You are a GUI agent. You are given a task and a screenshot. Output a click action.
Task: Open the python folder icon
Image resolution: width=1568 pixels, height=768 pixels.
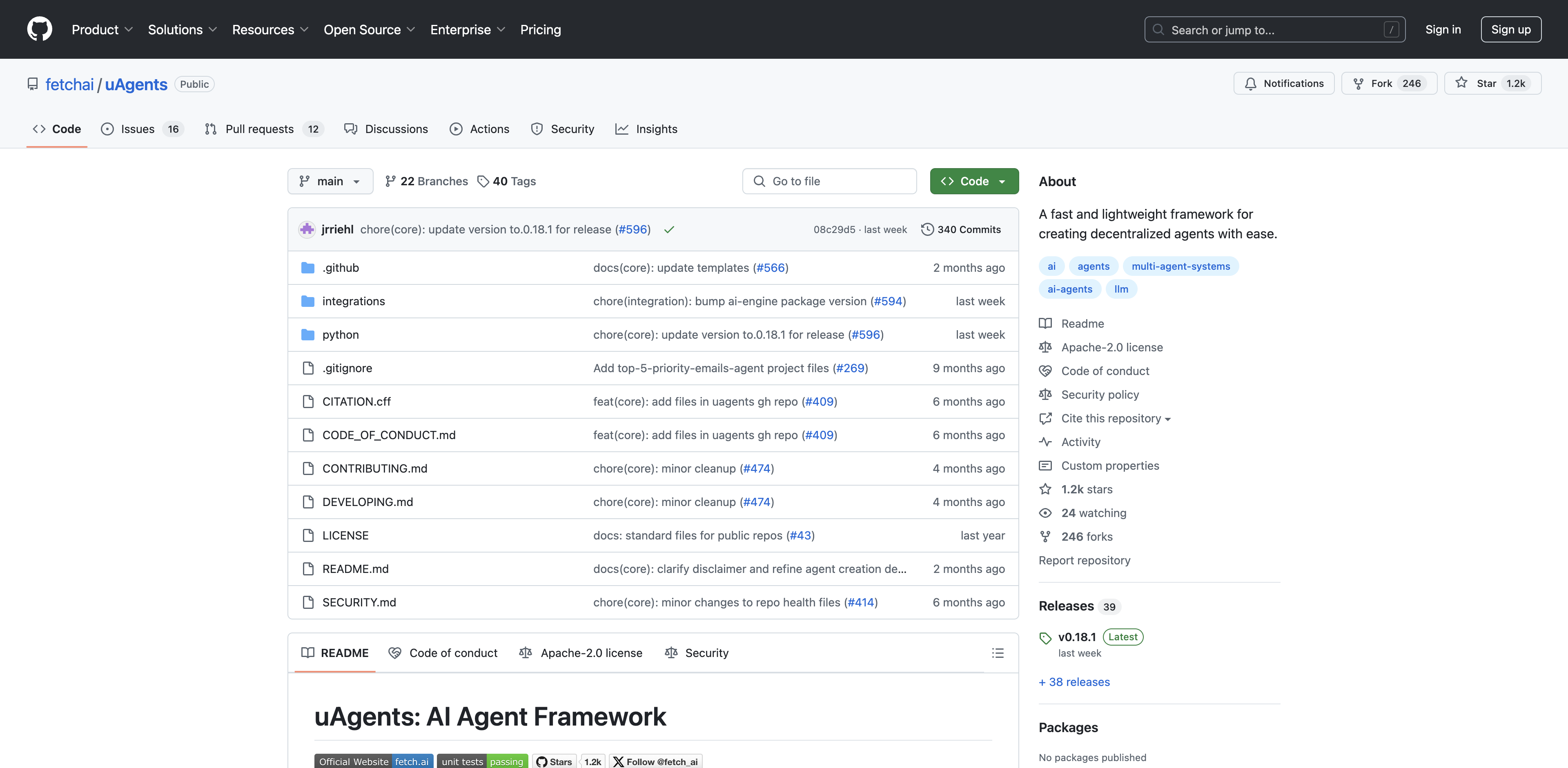click(x=308, y=335)
